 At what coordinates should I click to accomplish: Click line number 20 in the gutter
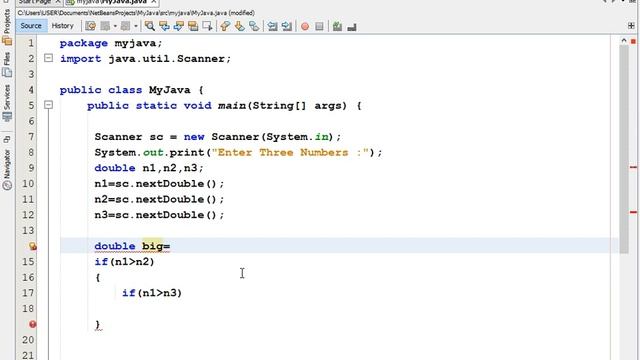click(x=28, y=340)
